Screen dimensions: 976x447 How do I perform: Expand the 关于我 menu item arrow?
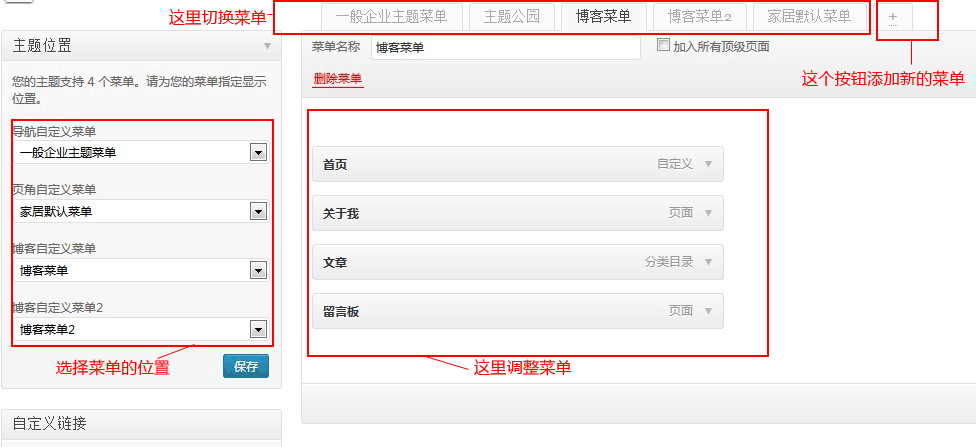pos(708,213)
